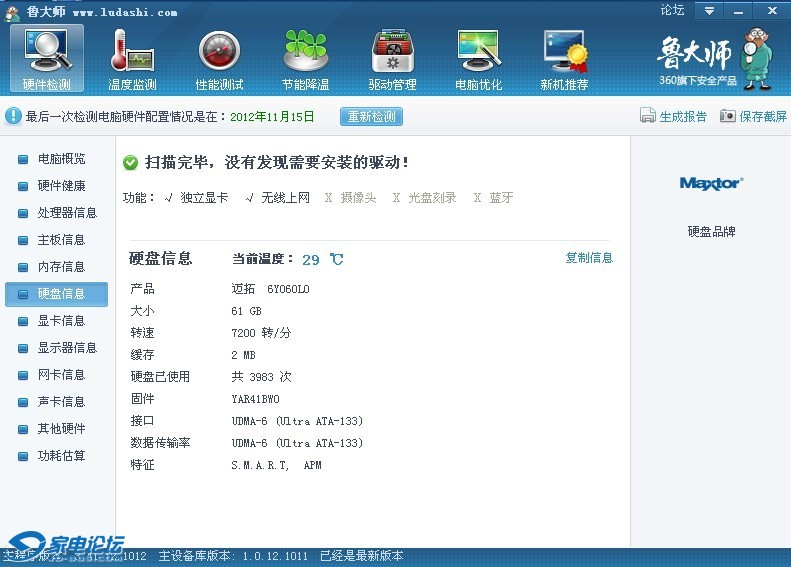The height and width of the screenshot is (567, 791).
Task: Open the 新机推荐 new PC recommendation icon
Action: [x=564, y=52]
